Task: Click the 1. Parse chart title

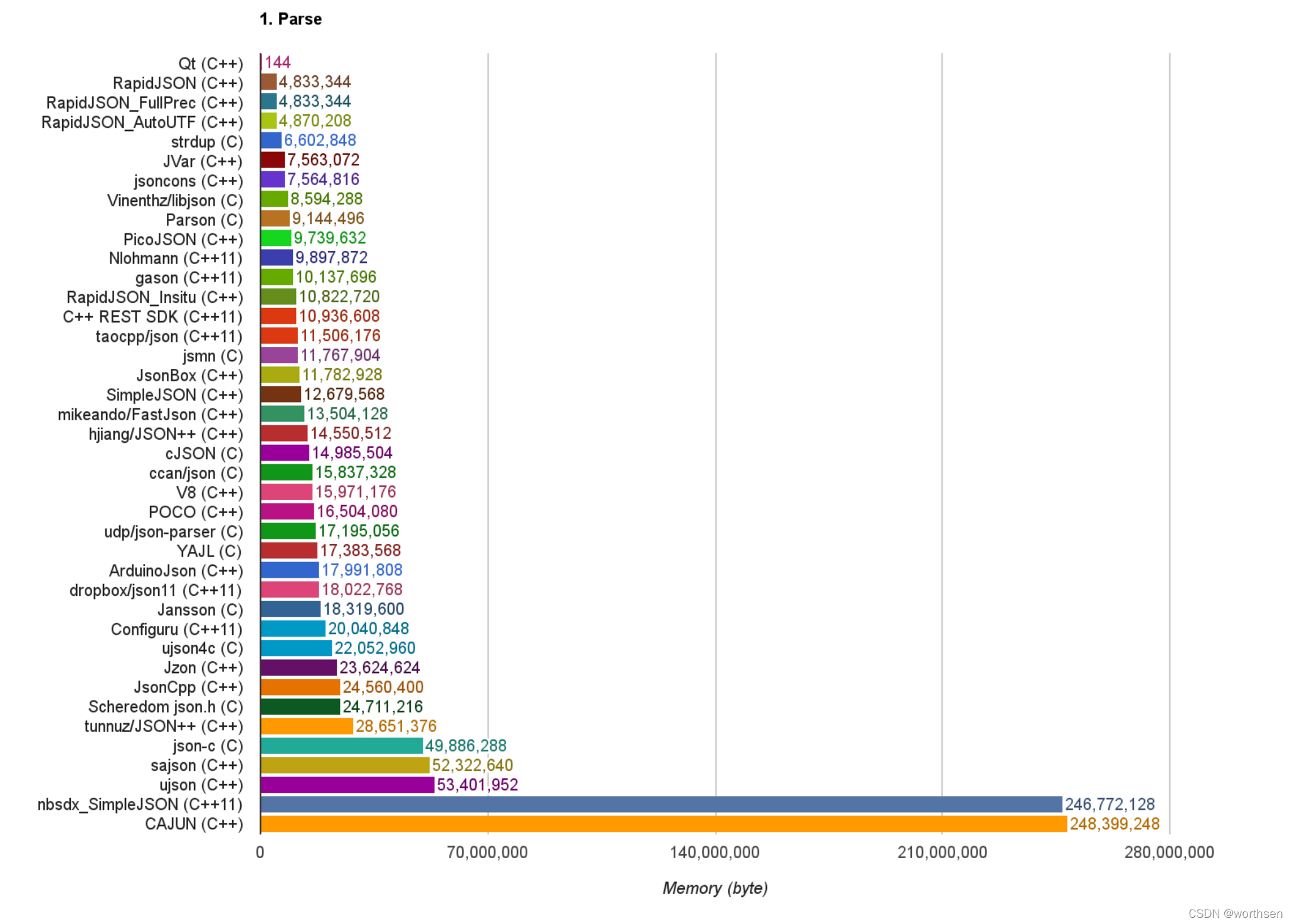Action: tap(290, 19)
